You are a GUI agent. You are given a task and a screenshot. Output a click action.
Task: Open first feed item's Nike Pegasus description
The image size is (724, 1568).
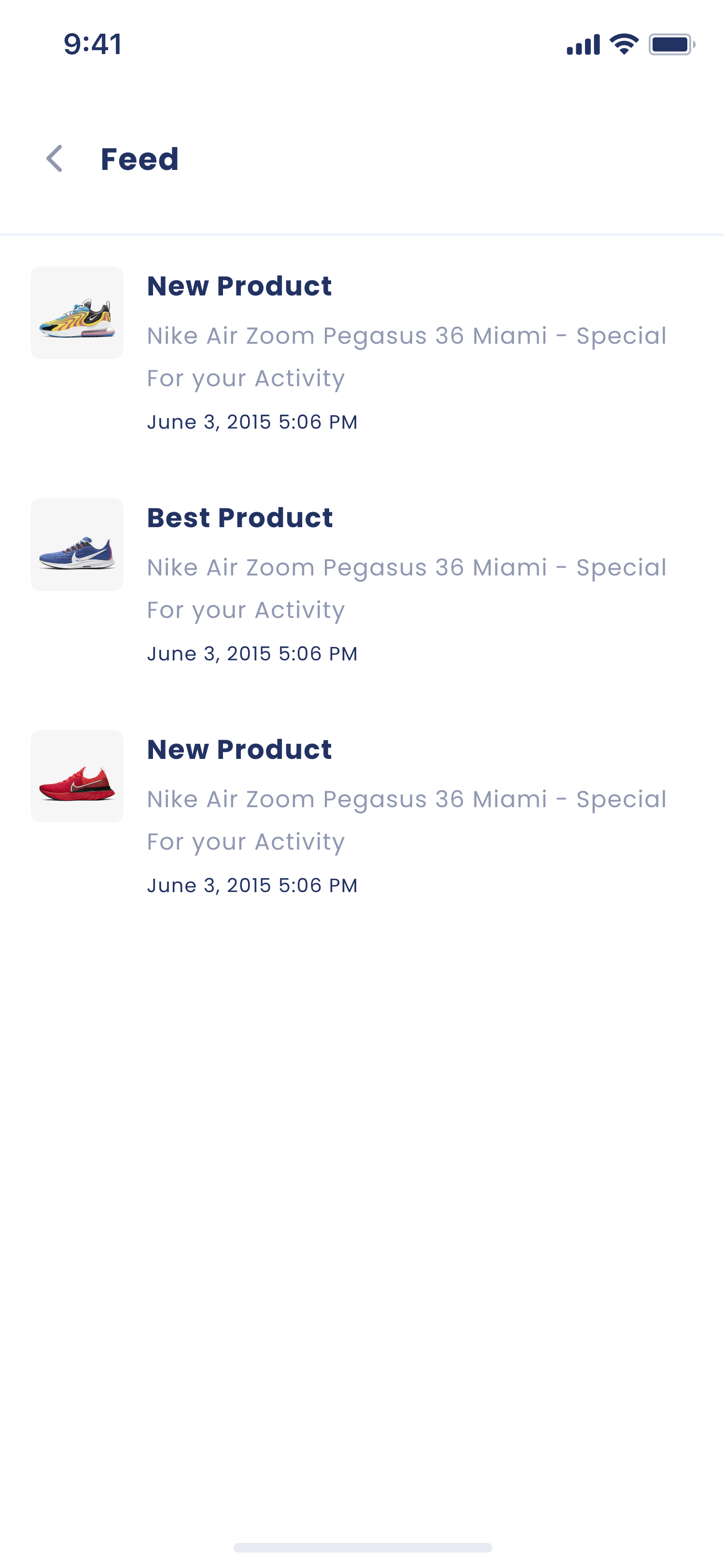coord(406,357)
